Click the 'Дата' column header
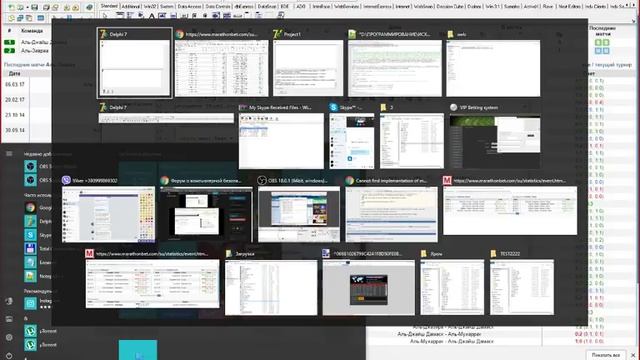640x360 pixels. [x=14, y=73]
